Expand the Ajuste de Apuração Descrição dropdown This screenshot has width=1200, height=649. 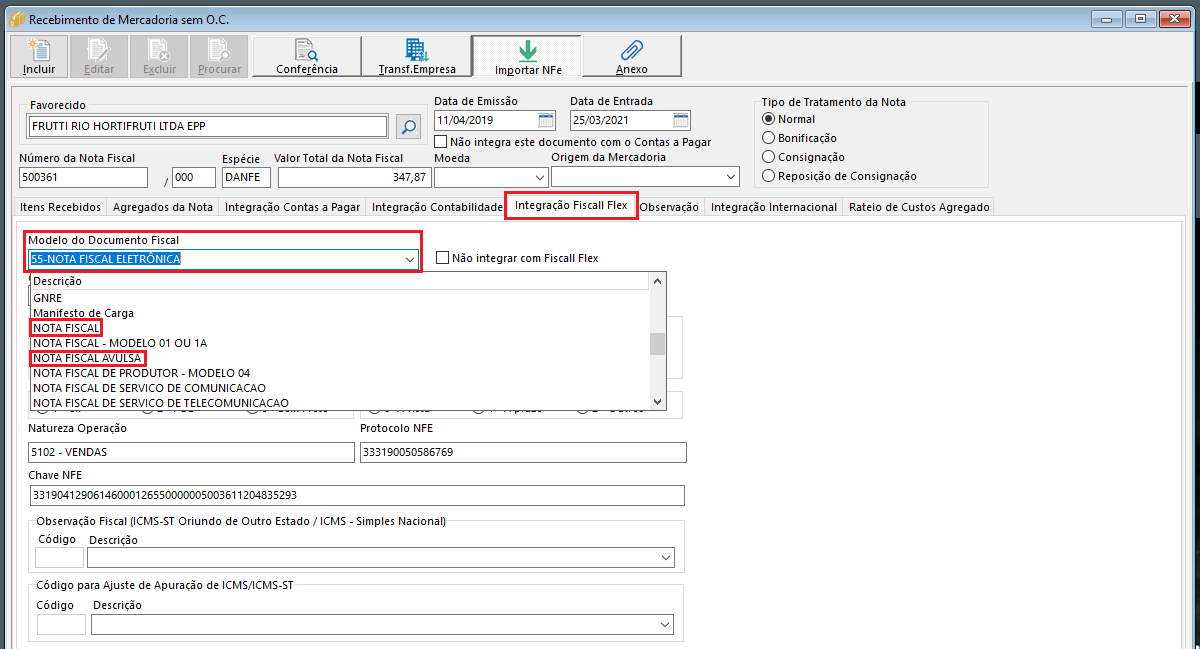click(666, 624)
